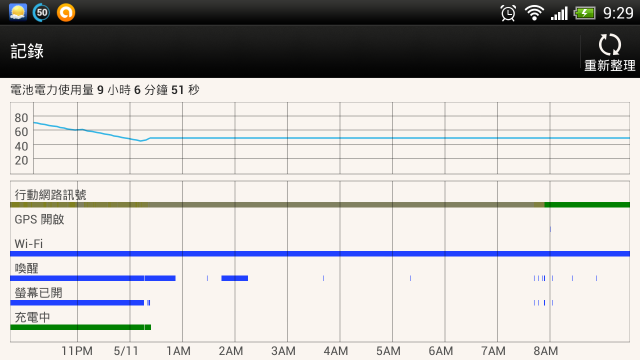Tap the 60 label on the battery graph axis

21,132
